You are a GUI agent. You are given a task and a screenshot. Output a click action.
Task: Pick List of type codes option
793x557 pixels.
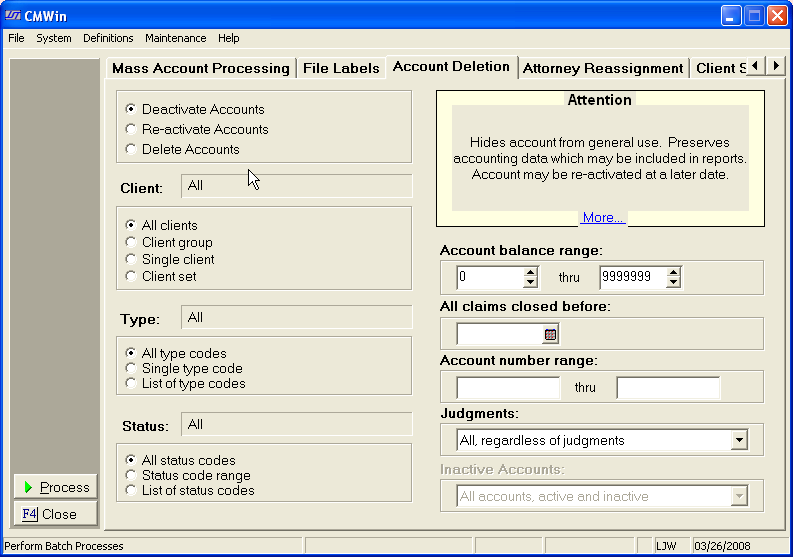(x=131, y=383)
